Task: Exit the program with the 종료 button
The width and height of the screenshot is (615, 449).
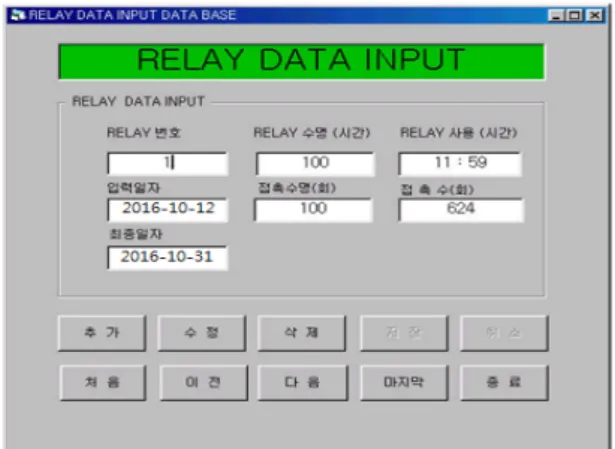Action: (x=504, y=382)
